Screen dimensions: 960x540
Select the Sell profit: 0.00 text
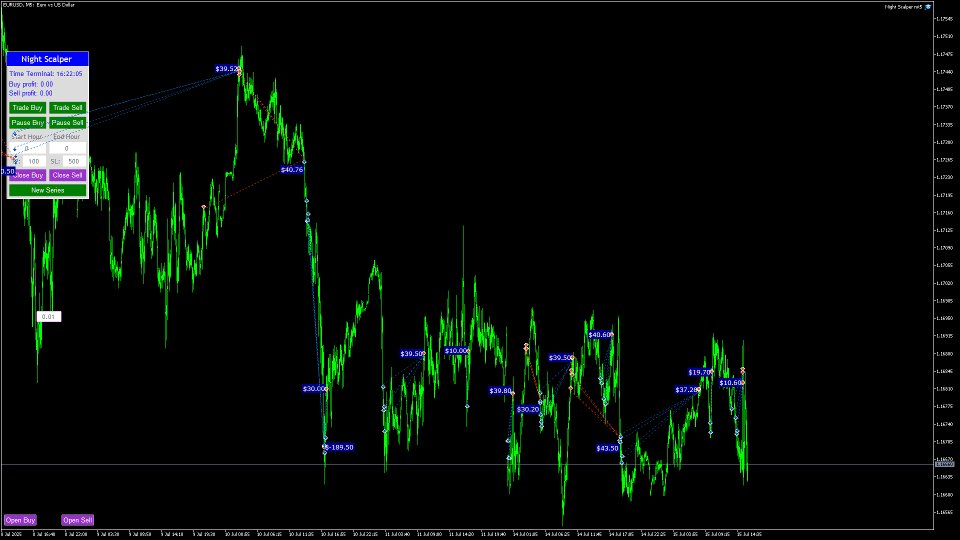[x=31, y=93]
